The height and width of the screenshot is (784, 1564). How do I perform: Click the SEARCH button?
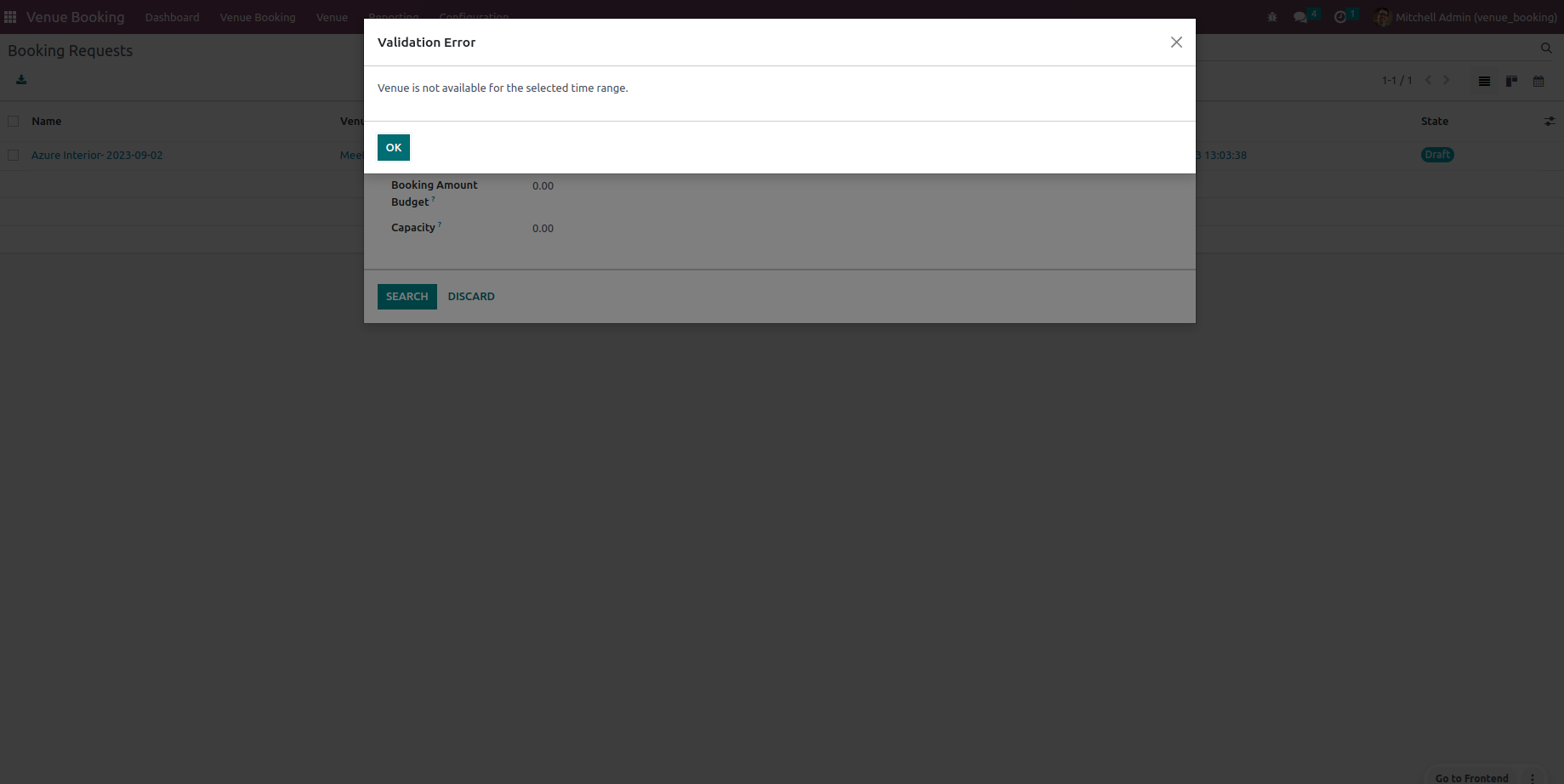pyautogui.click(x=407, y=297)
